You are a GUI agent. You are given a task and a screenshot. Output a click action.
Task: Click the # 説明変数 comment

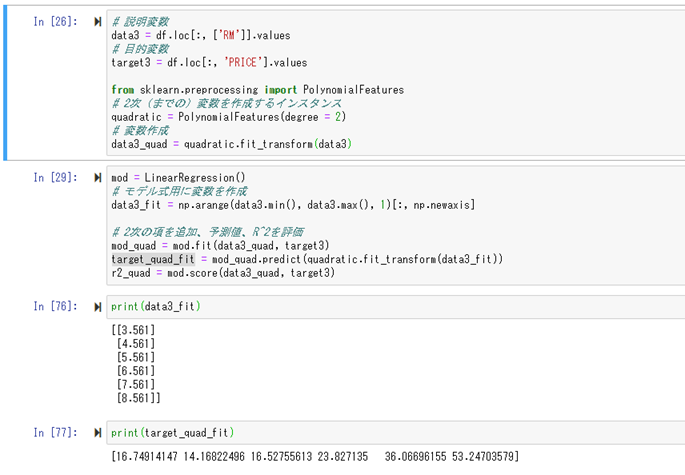pyautogui.click(x=140, y=22)
